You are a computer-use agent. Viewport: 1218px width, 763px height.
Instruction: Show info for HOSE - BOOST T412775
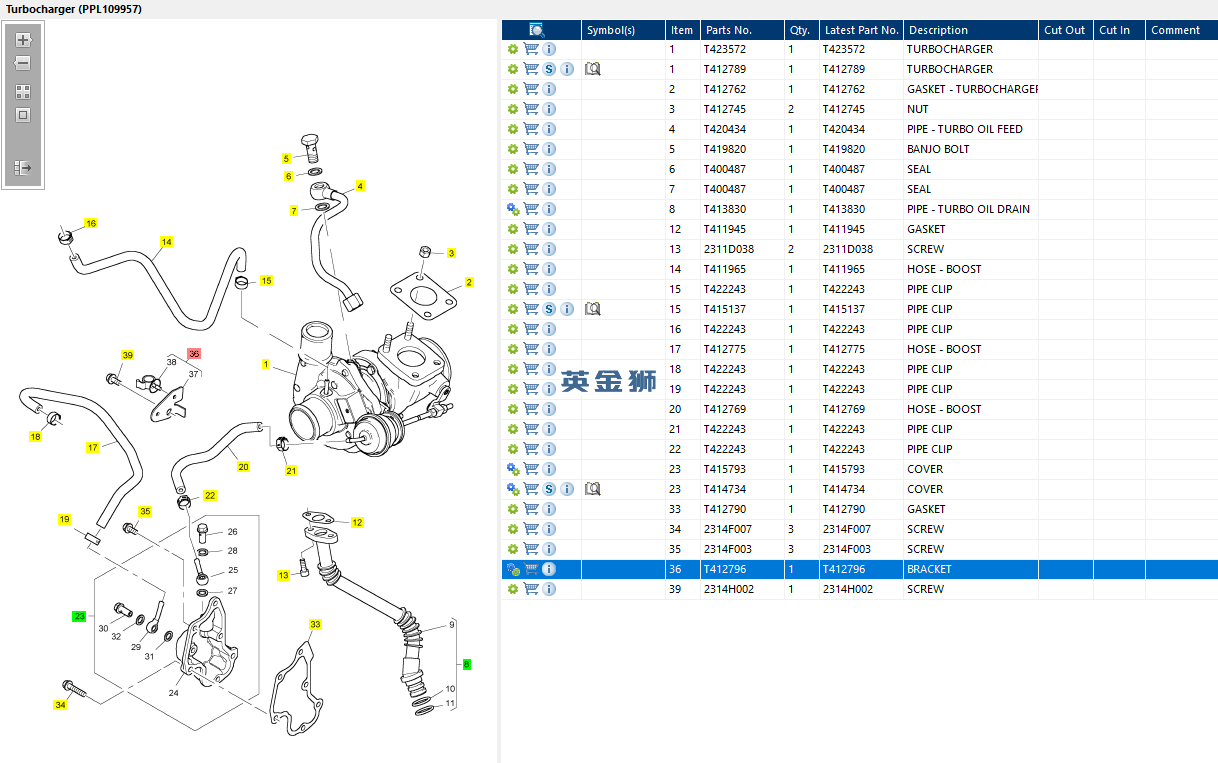click(549, 349)
